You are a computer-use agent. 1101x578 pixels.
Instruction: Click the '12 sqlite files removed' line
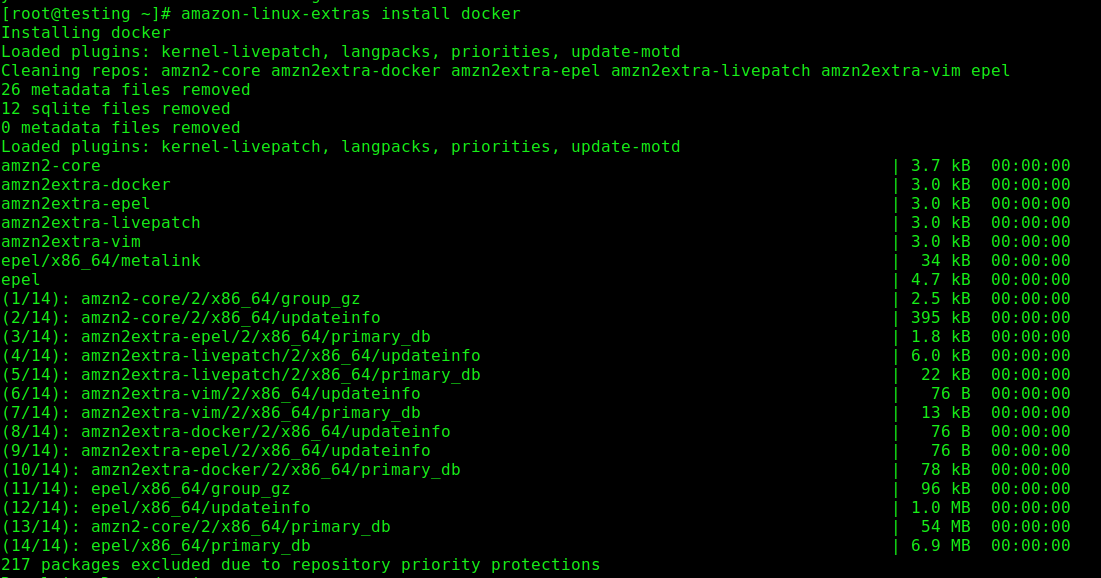[116, 109]
